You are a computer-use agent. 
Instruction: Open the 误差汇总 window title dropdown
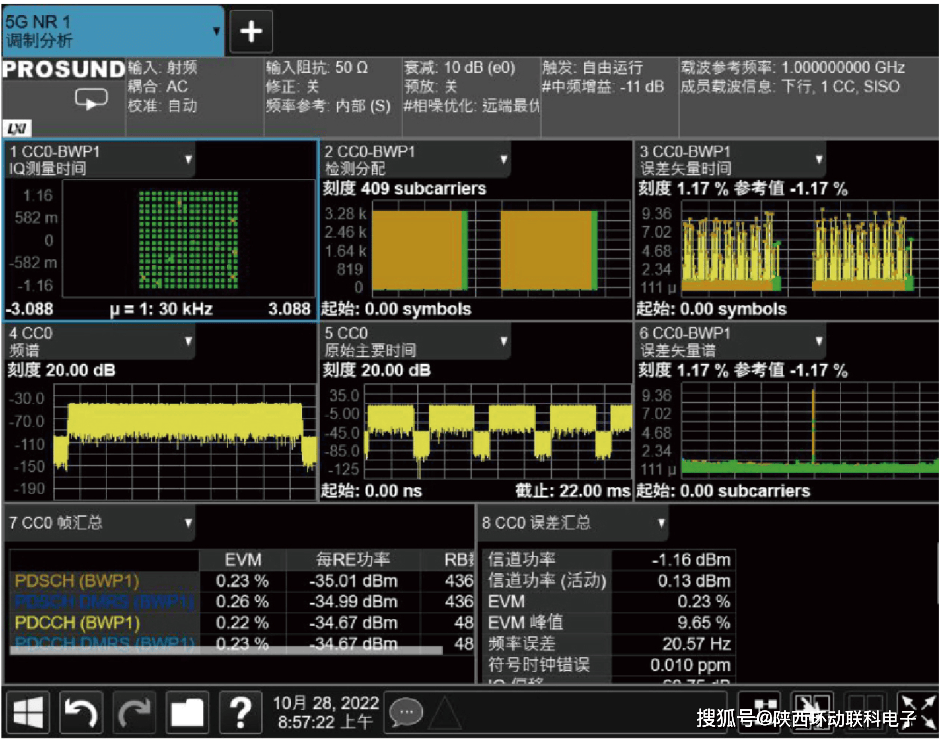click(x=661, y=523)
